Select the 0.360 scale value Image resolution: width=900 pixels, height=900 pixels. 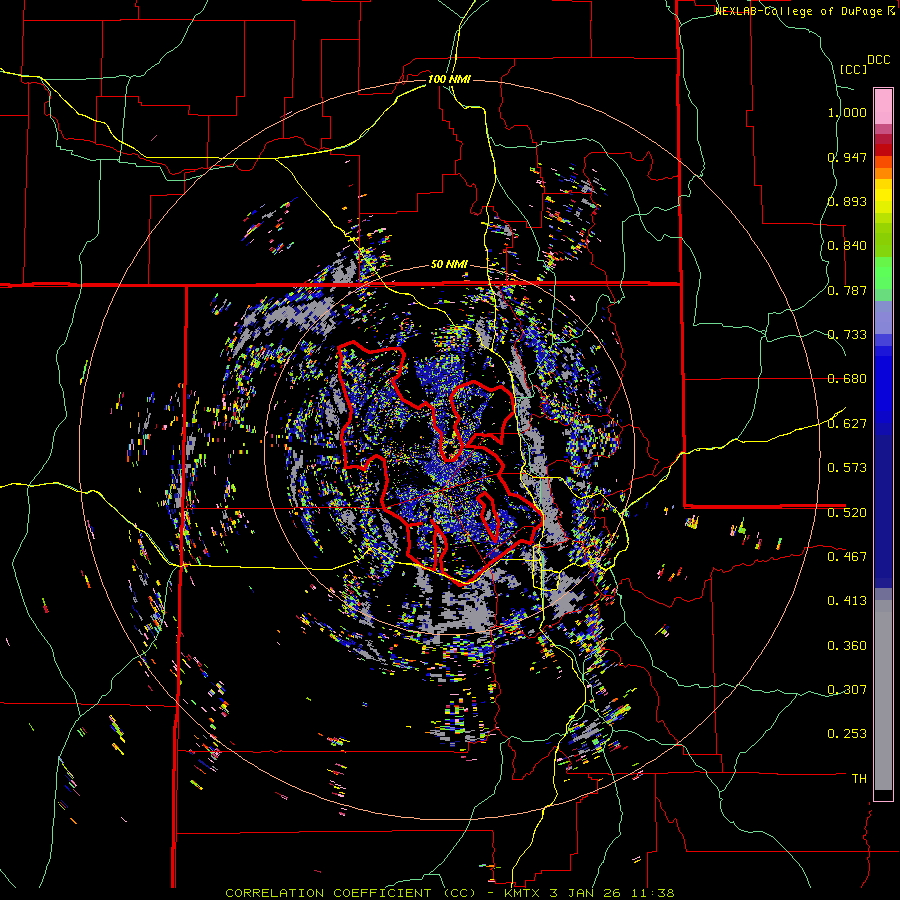[847, 646]
